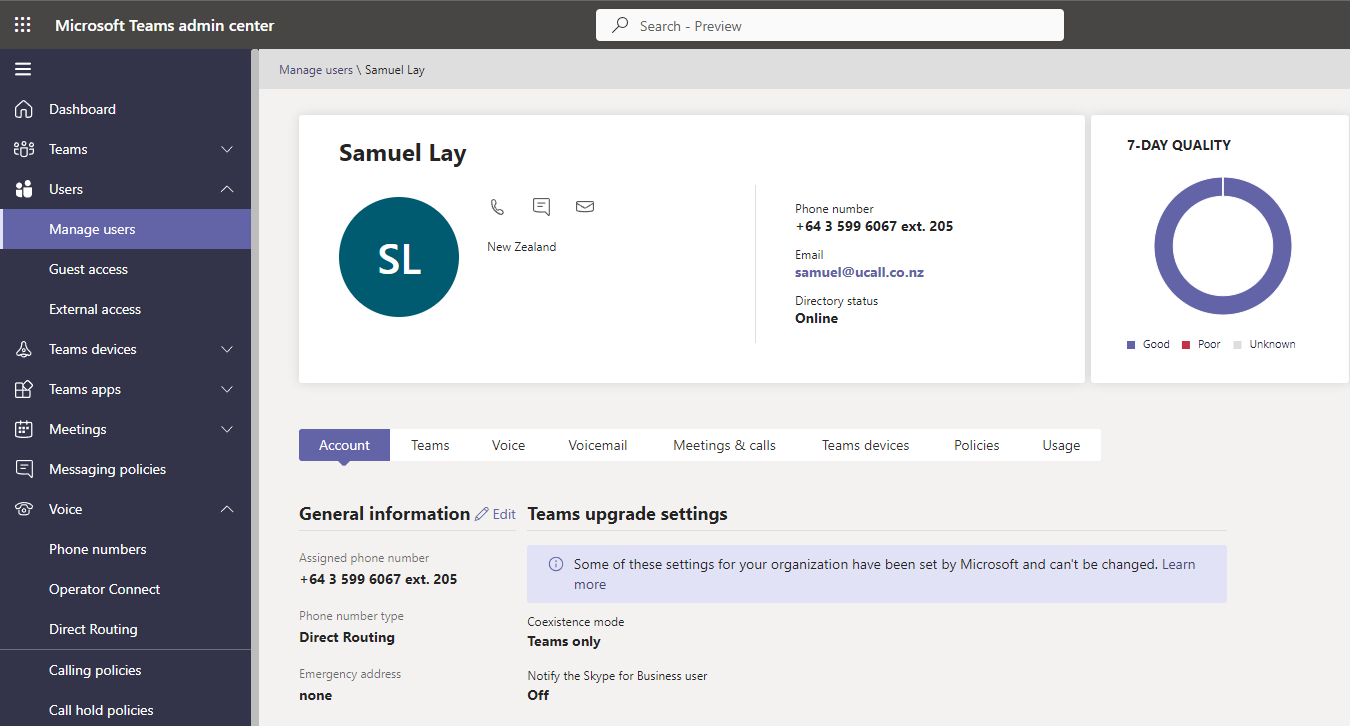Expand the Teams devices chevron
This screenshot has width=1350, height=726.
click(227, 349)
